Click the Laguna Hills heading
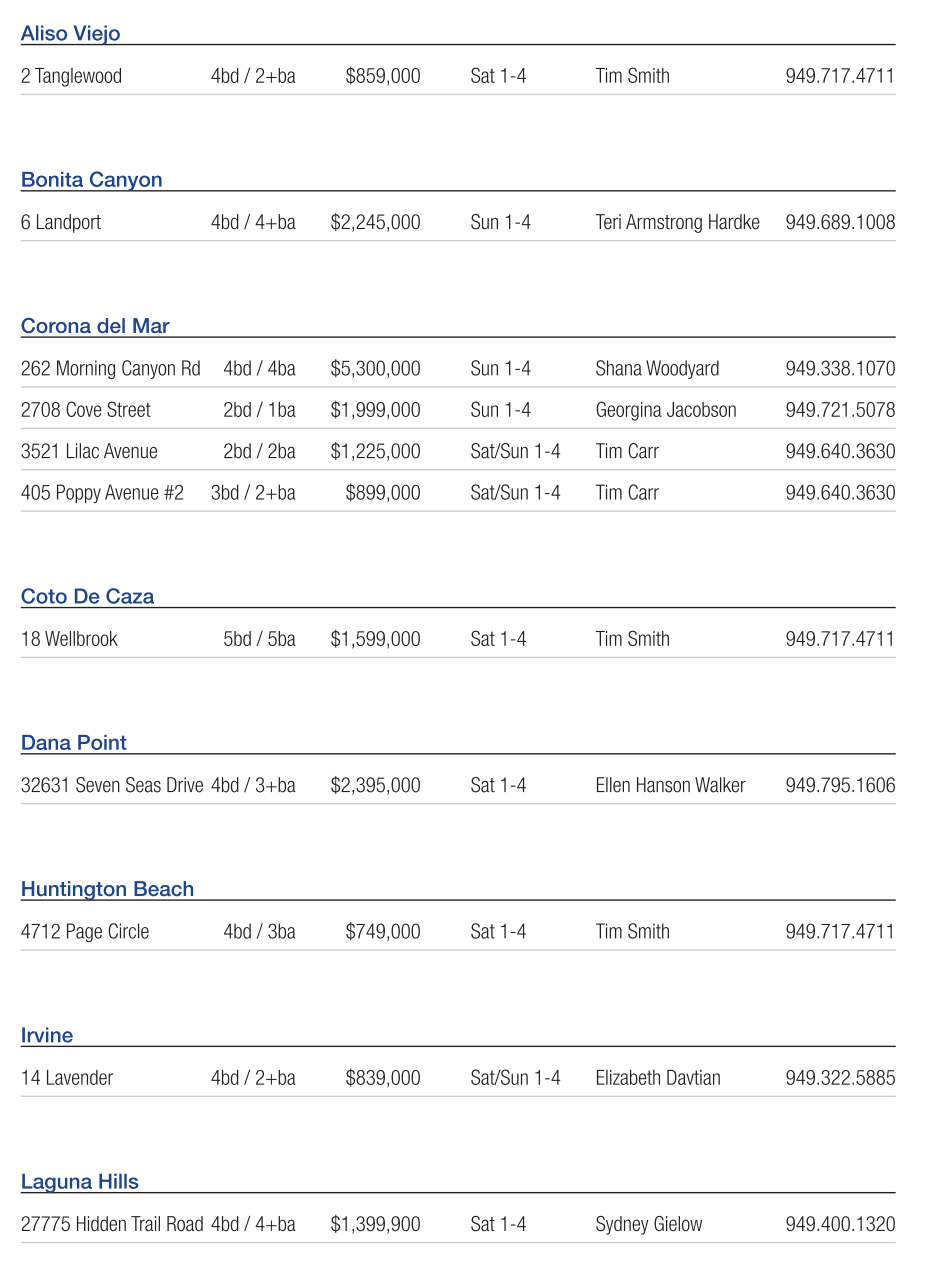 (80, 1182)
